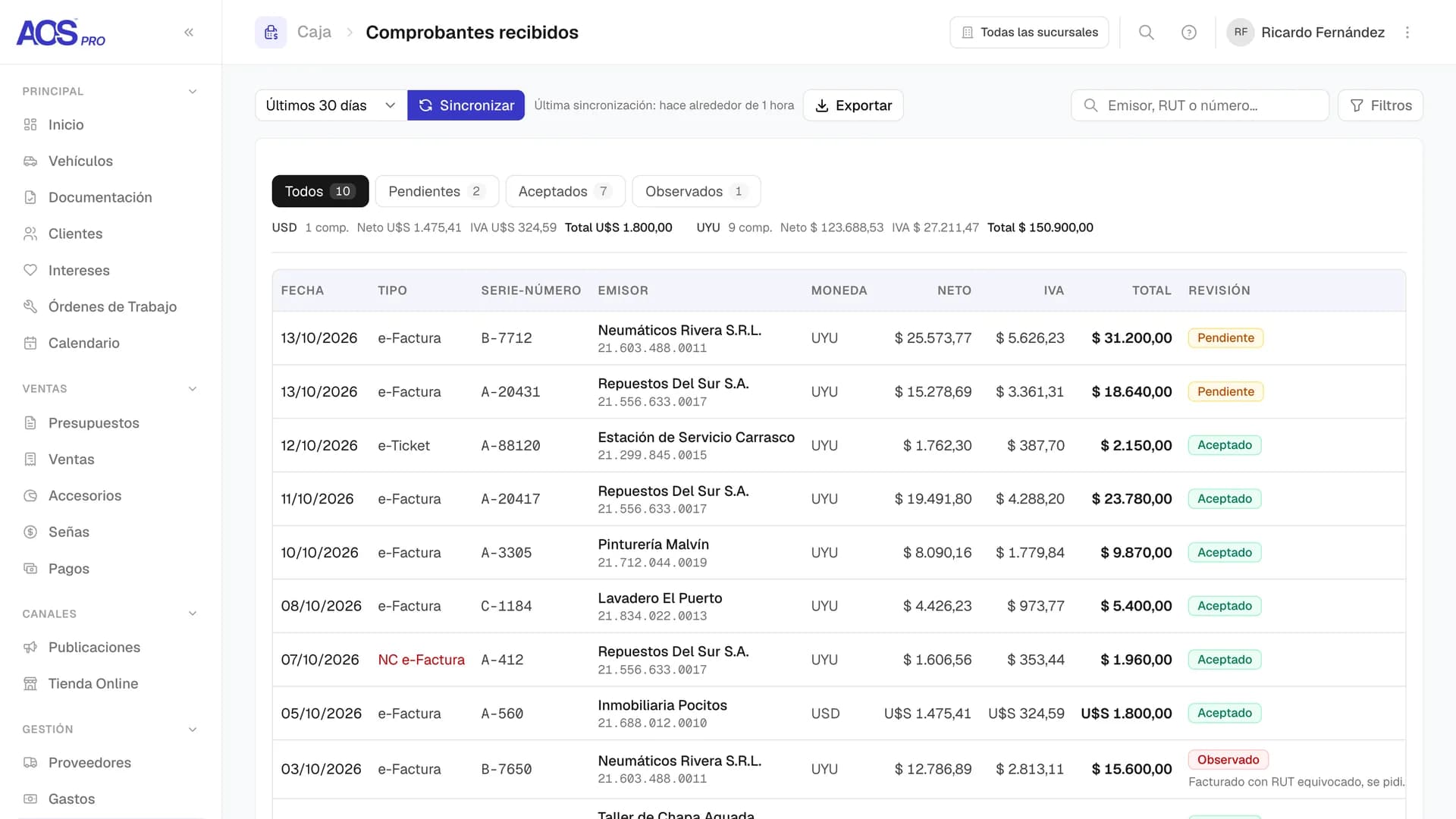Click the Pendiente badge for B-7712
The width and height of the screenshot is (1456, 819).
point(1225,337)
